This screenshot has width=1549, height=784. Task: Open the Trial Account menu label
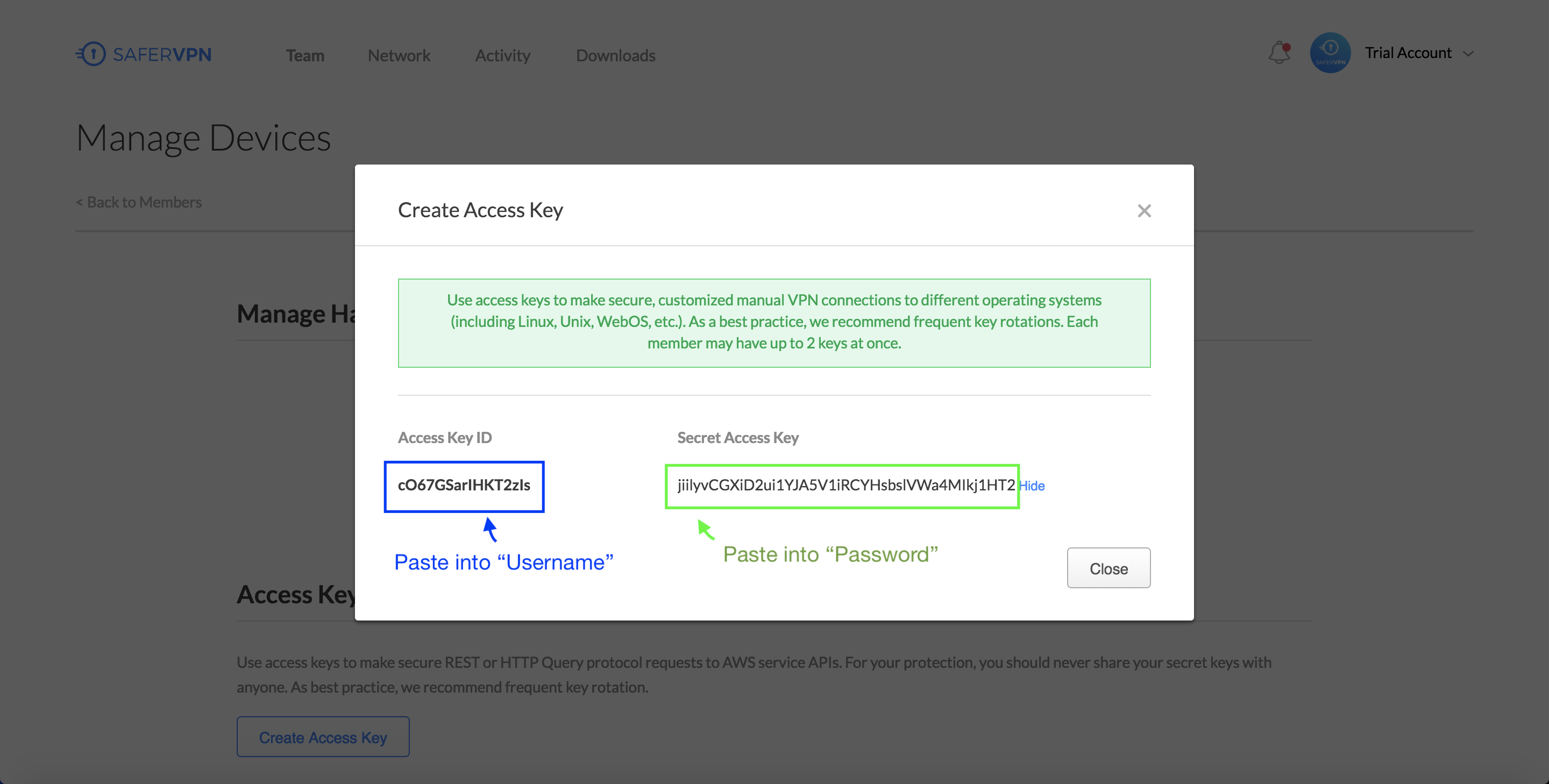tap(1408, 53)
